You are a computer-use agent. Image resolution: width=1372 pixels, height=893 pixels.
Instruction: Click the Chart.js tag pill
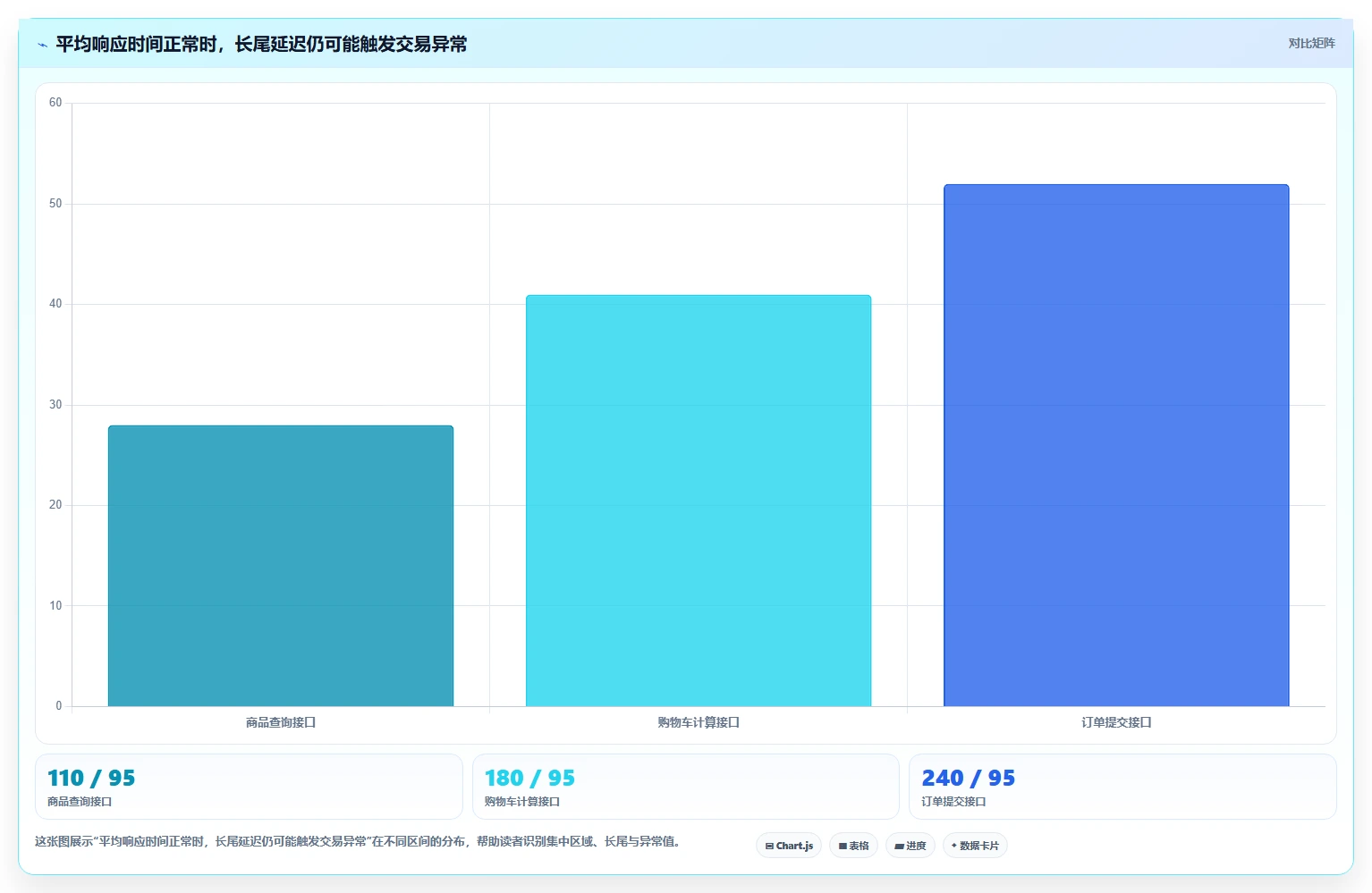click(789, 846)
